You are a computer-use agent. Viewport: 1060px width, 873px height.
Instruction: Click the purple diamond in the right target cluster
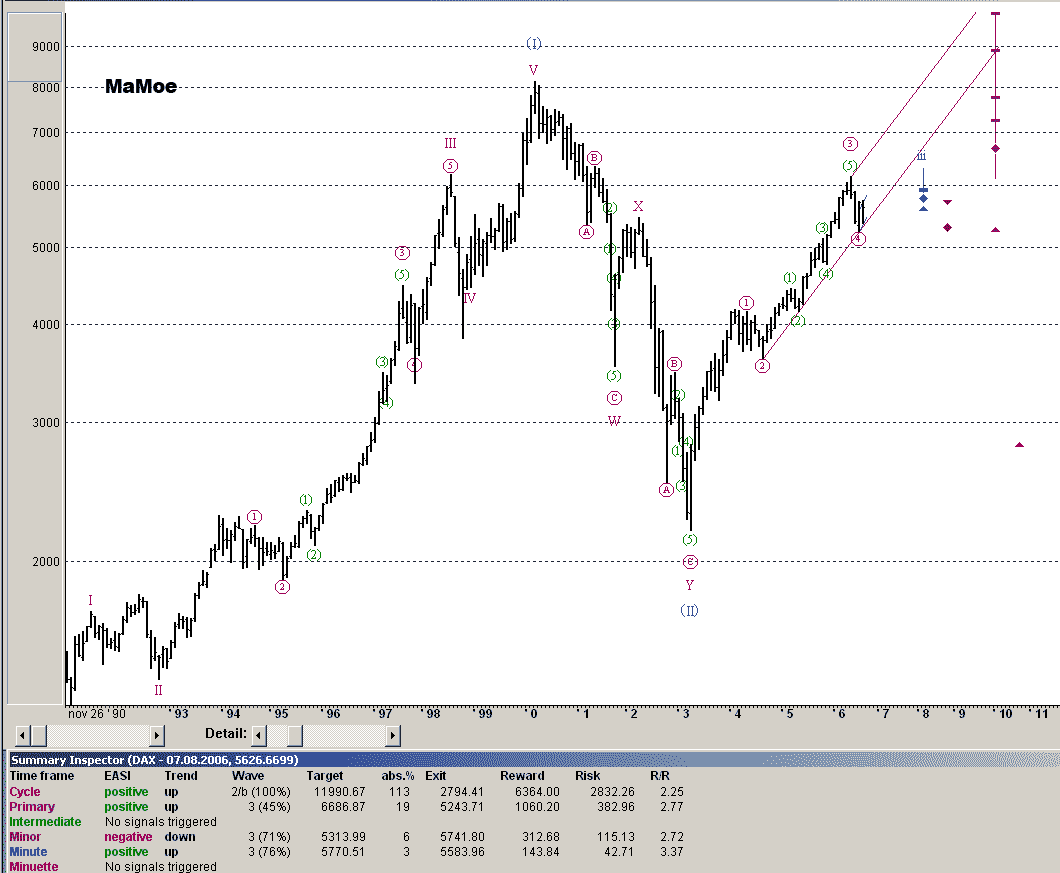995,148
